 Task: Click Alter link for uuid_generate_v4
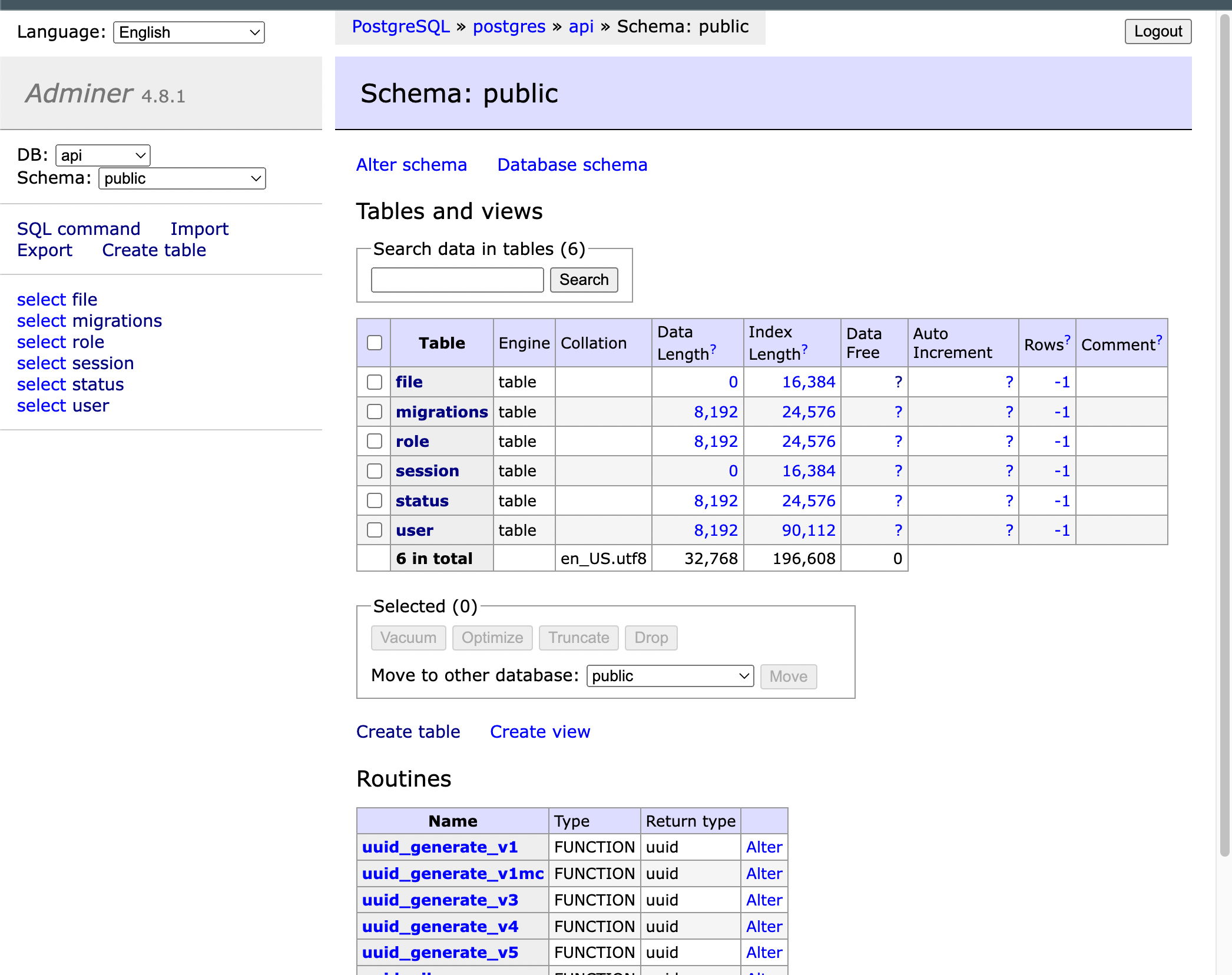coord(764,927)
